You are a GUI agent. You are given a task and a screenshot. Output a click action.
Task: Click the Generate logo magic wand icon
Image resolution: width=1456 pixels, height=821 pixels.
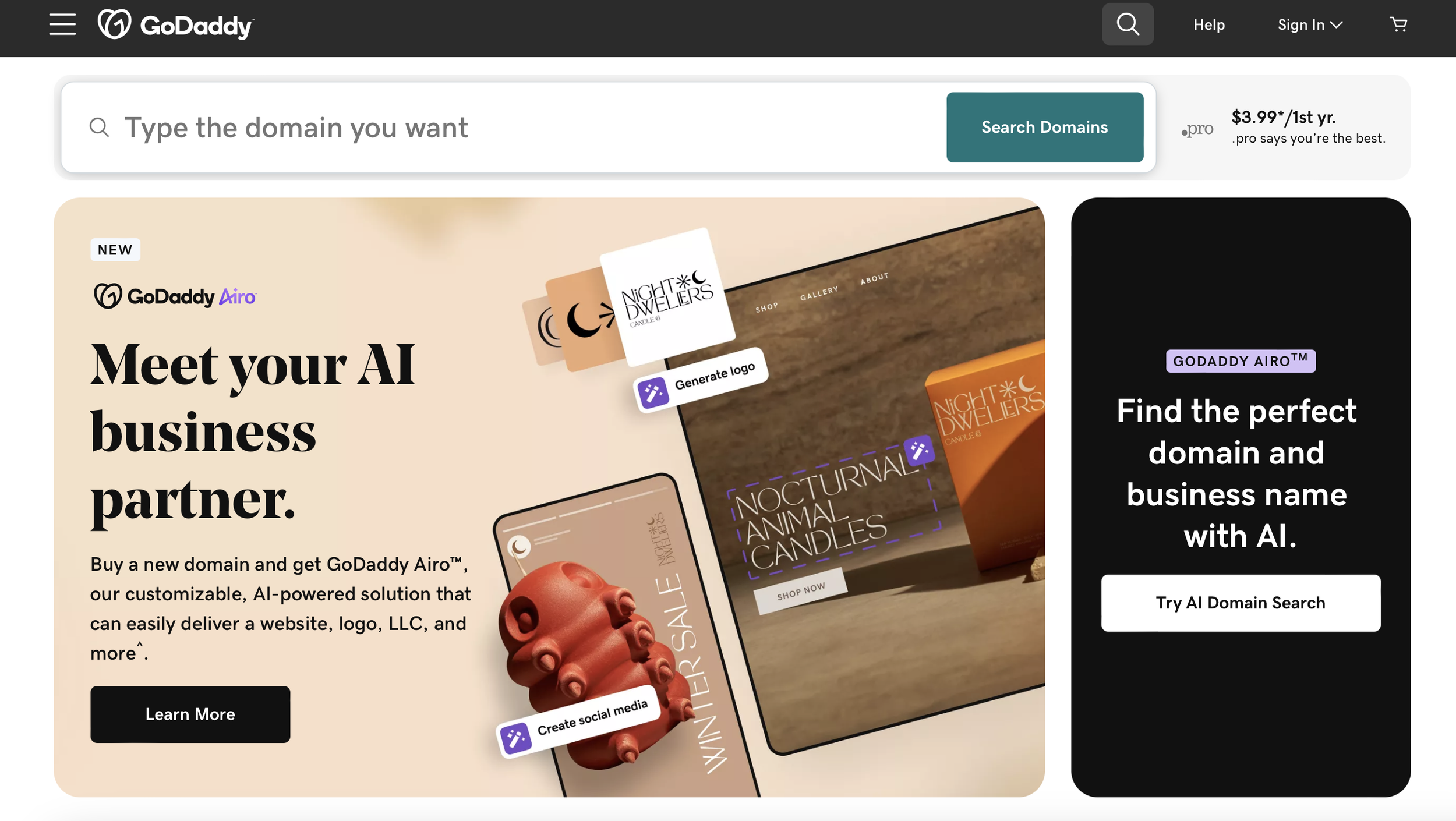click(653, 393)
